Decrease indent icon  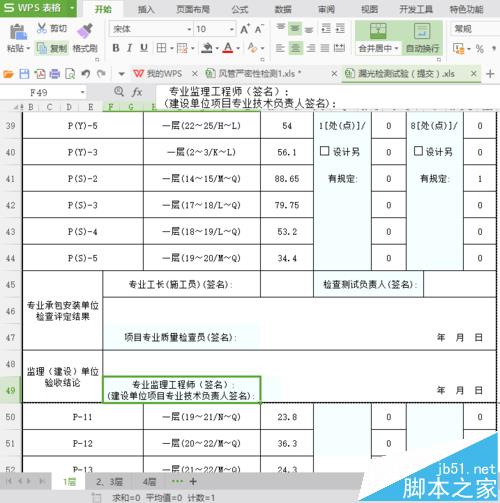pyautogui.click(x=326, y=29)
